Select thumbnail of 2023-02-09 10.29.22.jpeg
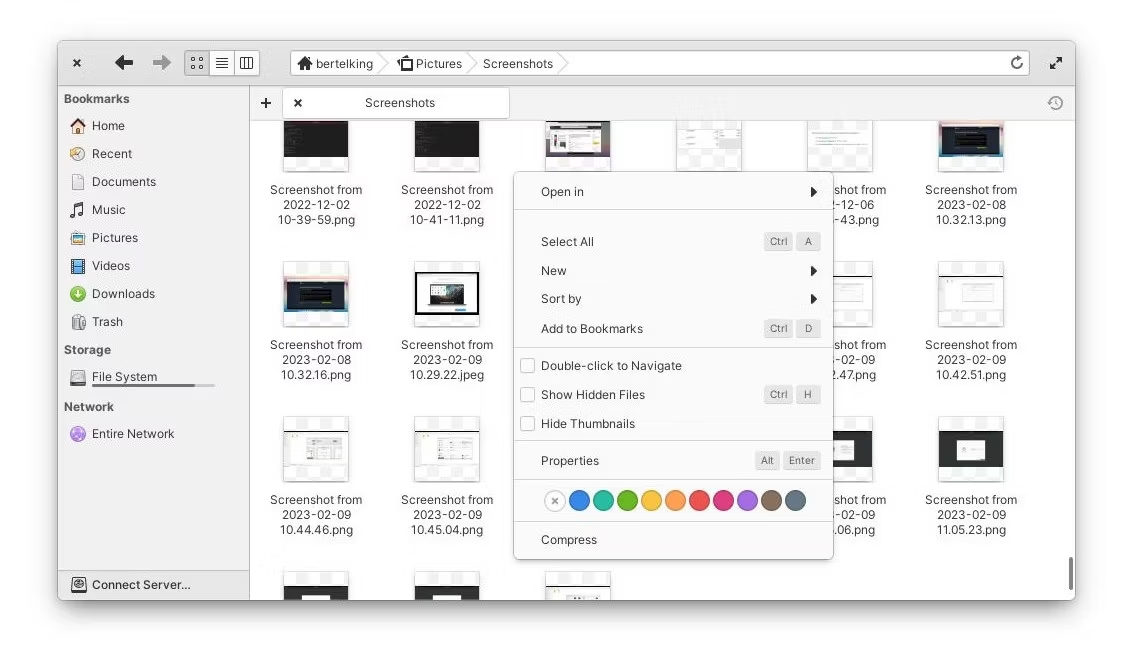 point(447,294)
